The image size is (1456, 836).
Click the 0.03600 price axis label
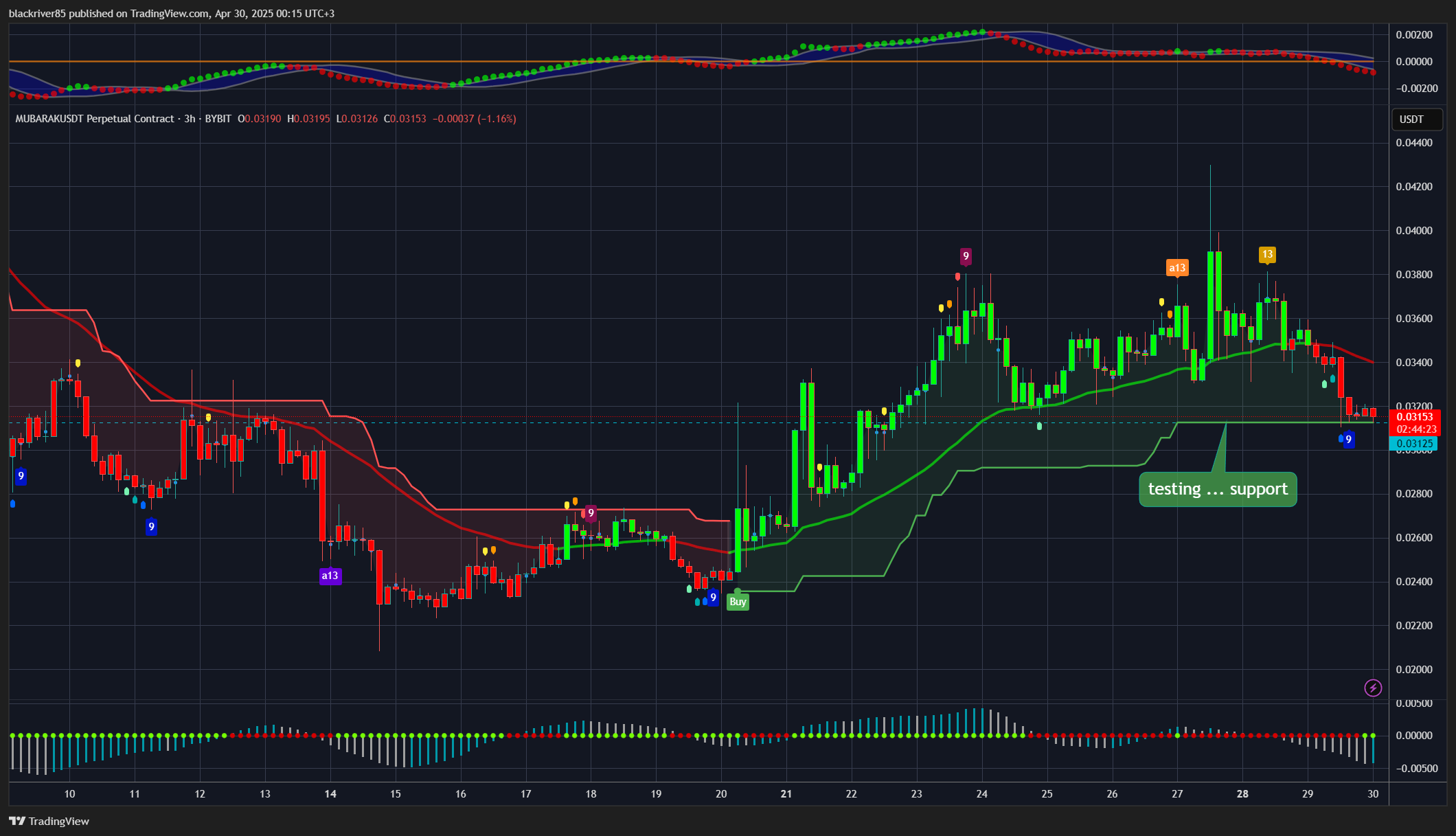[1414, 319]
